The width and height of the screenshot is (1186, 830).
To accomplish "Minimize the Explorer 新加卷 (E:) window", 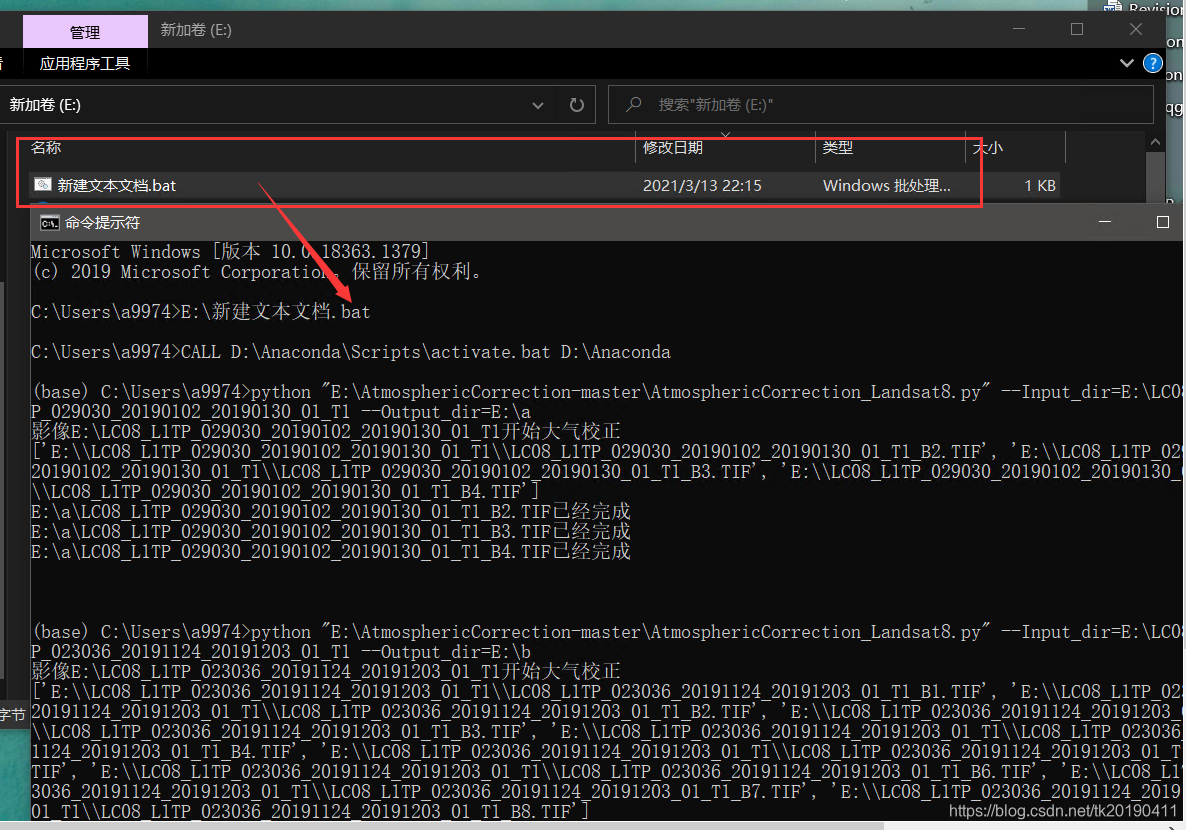I will coord(1019,29).
